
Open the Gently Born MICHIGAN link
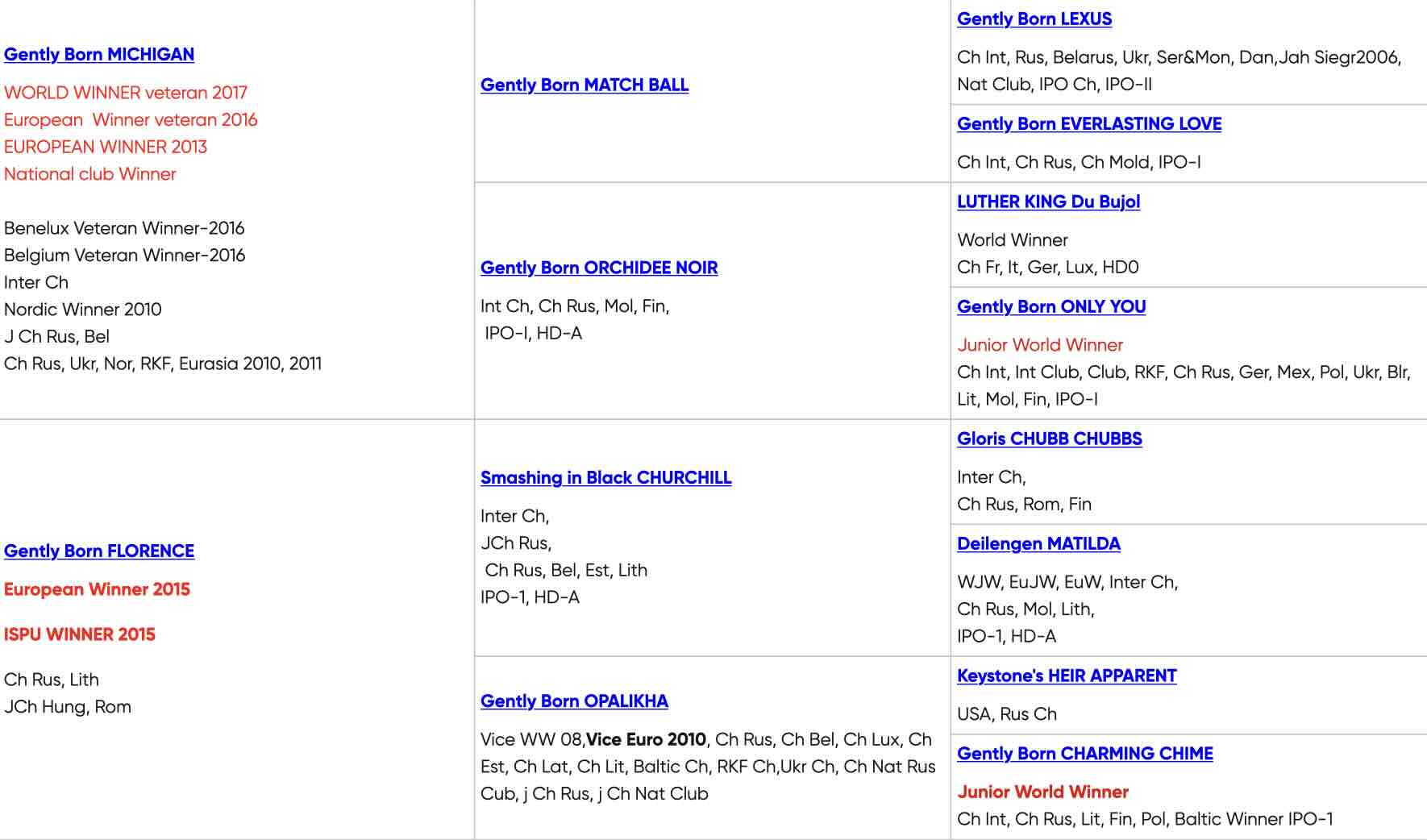[99, 54]
